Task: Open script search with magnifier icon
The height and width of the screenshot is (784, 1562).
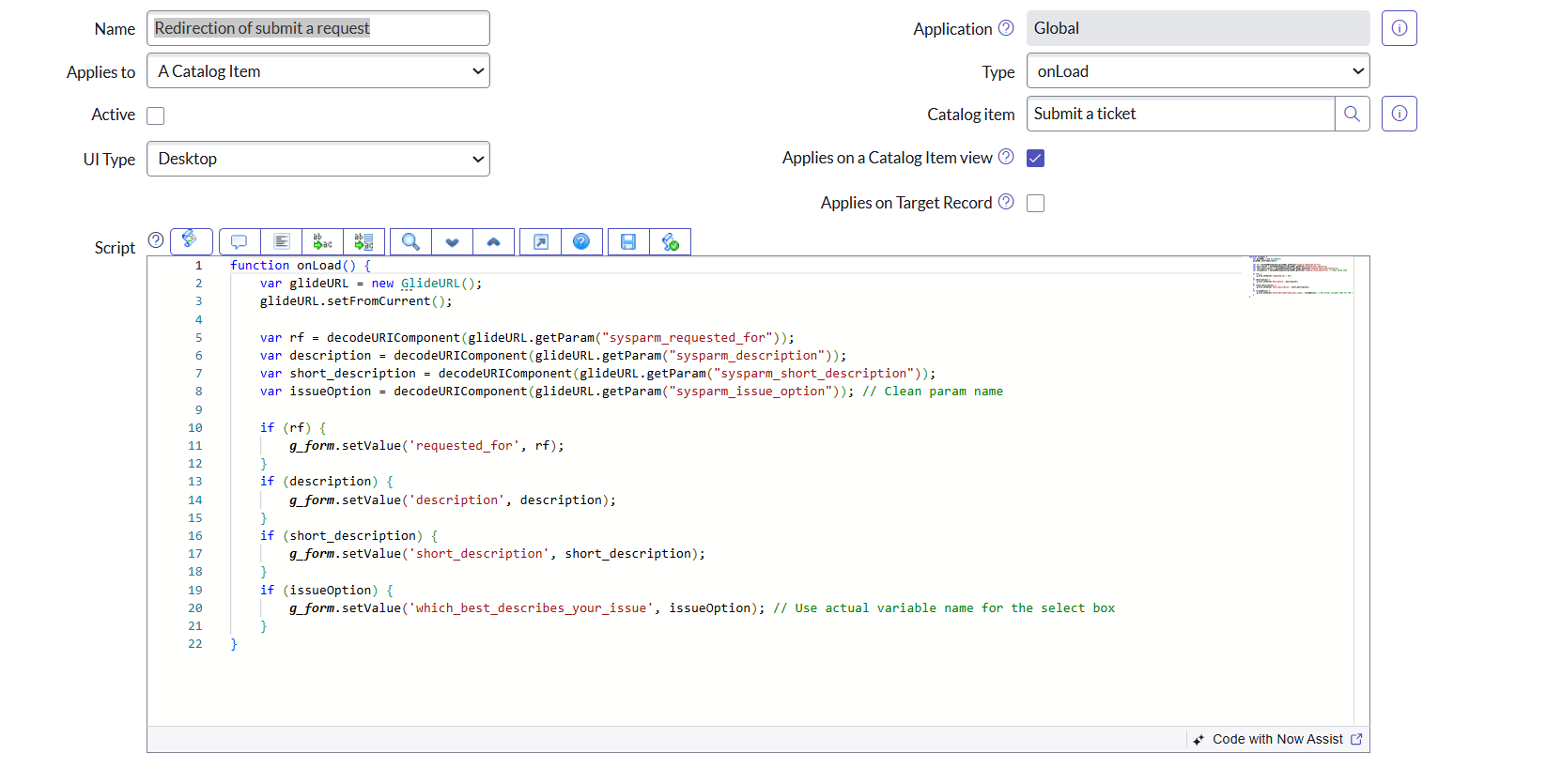Action: coord(410,242)
